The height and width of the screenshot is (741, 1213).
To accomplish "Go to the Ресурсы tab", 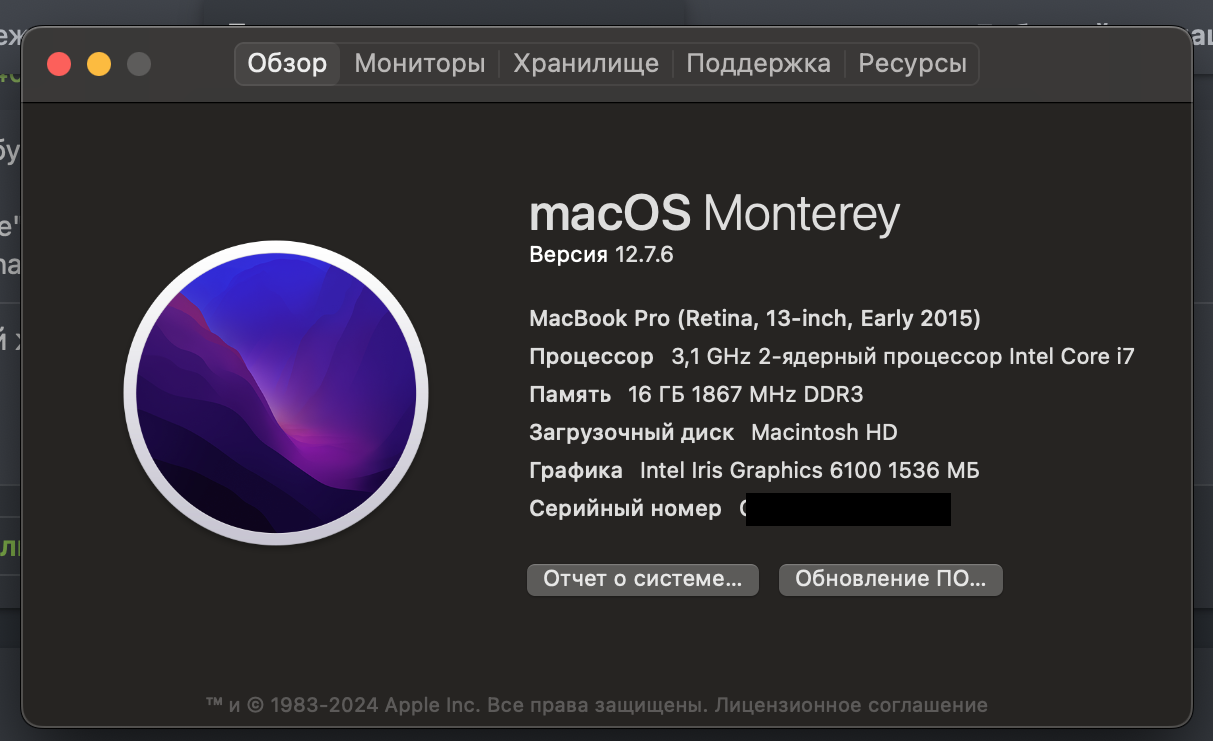I will point(912,64).
